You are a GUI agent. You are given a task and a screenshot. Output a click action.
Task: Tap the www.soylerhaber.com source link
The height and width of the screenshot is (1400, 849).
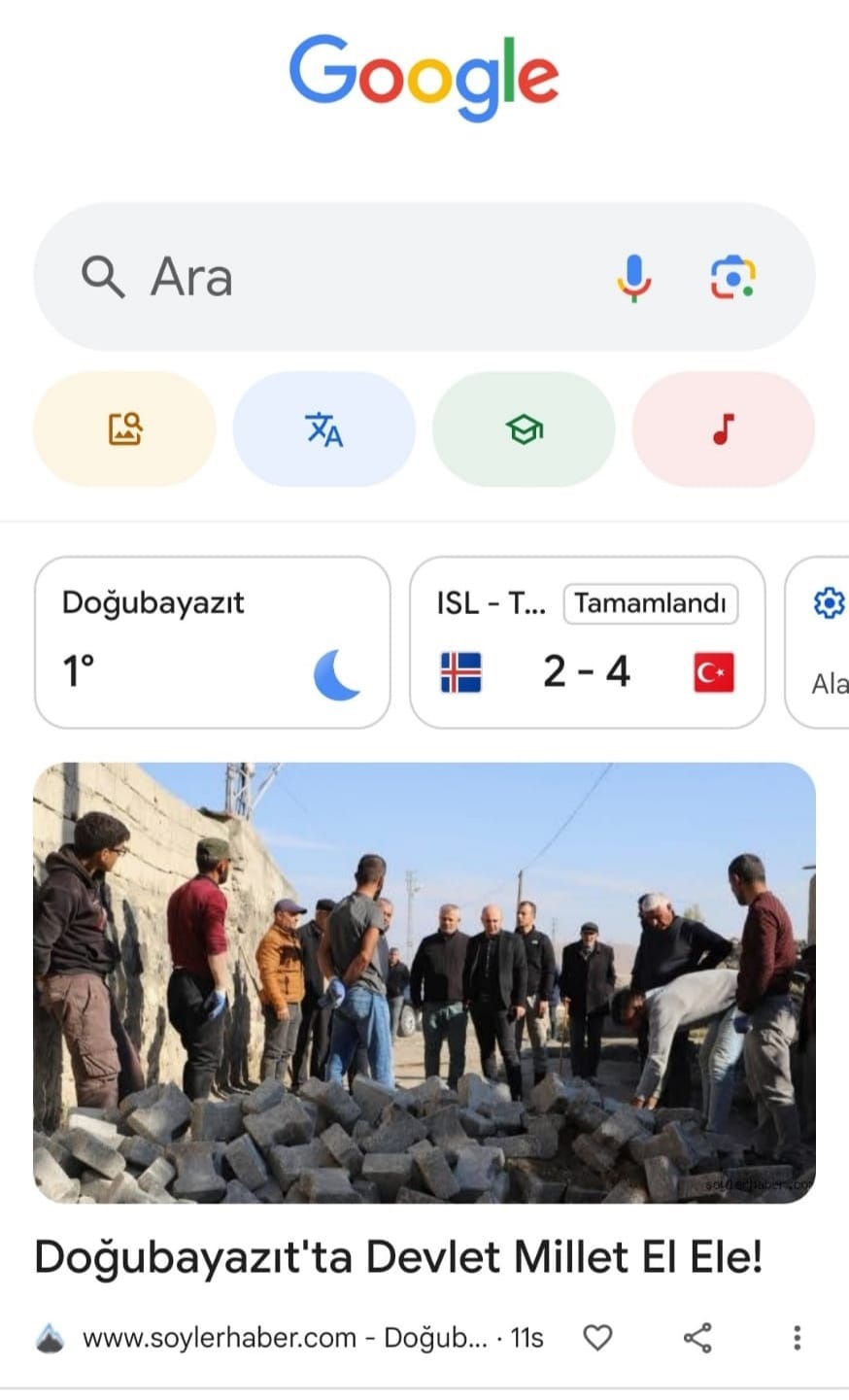pyautogui.click(x=220, y=1338)
